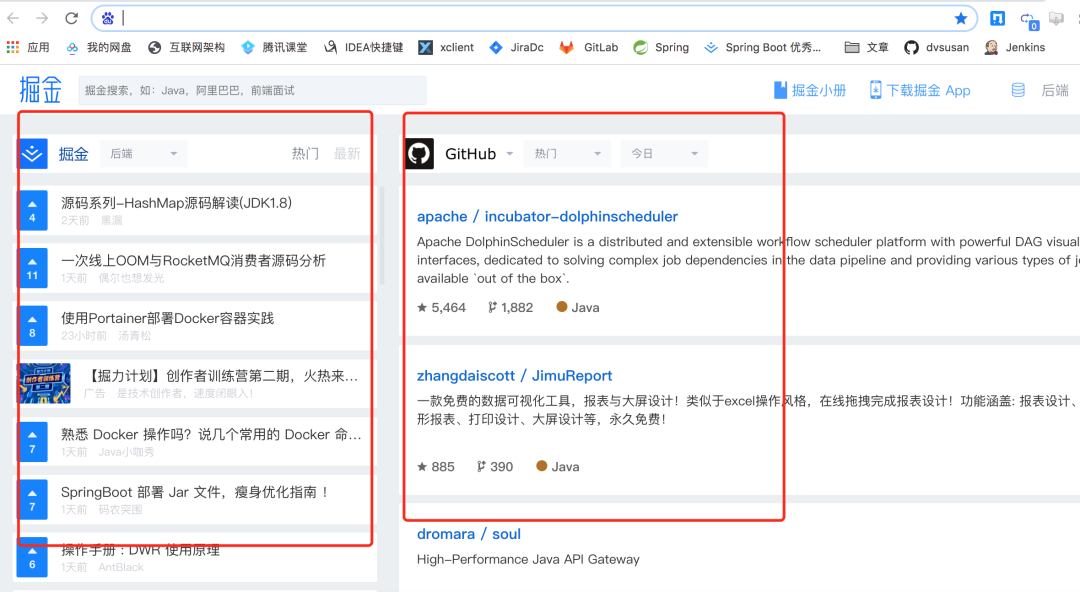The image size is (1080, 592).
Task: Open SpringBoot 部署 Jar 文件 article
Action: point(194,492)
